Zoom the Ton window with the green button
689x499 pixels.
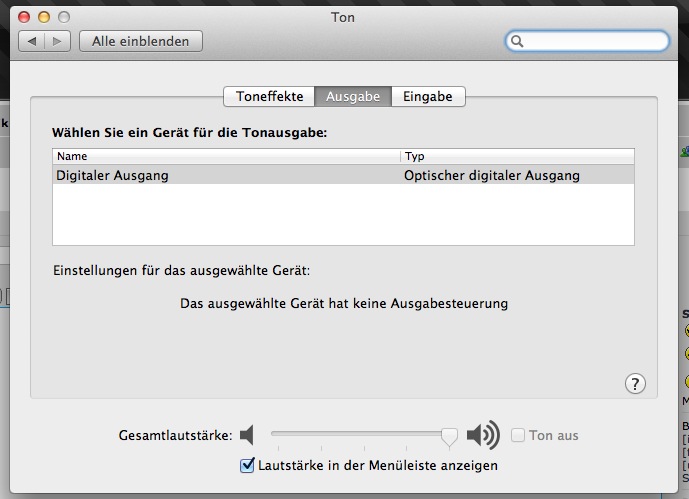click(x=63, y=17)
